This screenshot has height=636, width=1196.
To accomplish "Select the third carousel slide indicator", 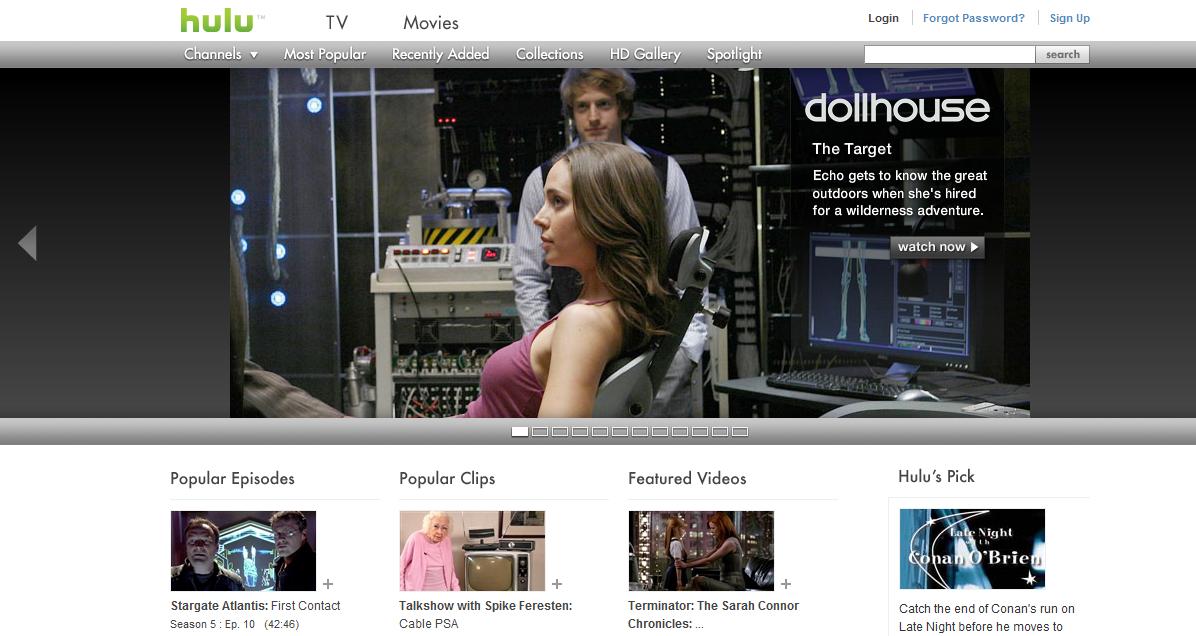I will [x=560, y=432].
